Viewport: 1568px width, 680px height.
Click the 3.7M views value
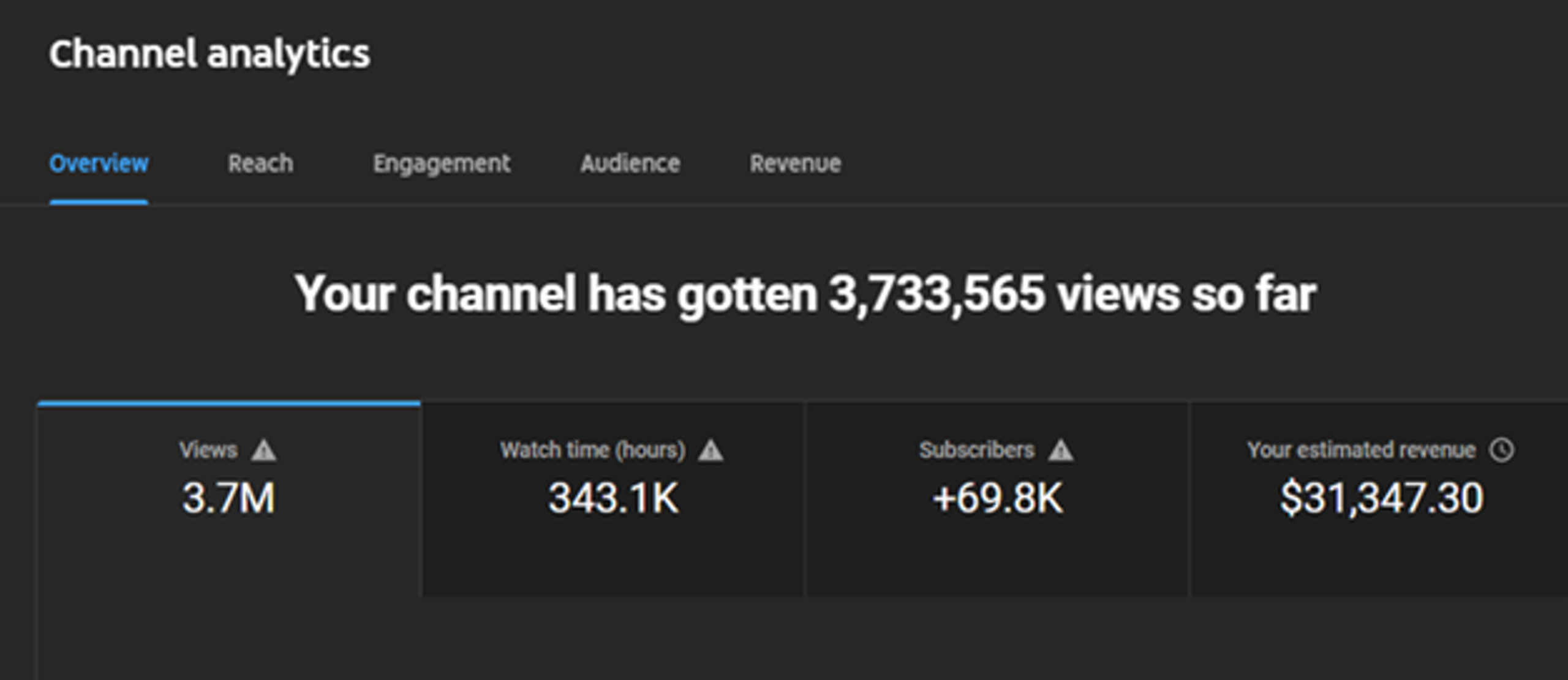click(x=228, y=498)
